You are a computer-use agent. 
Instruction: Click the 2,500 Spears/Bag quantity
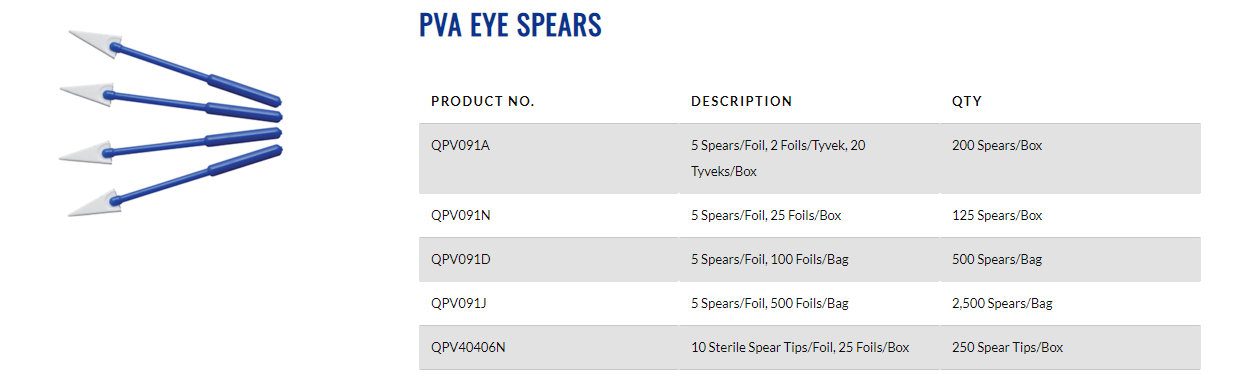tap(1002, 303)
